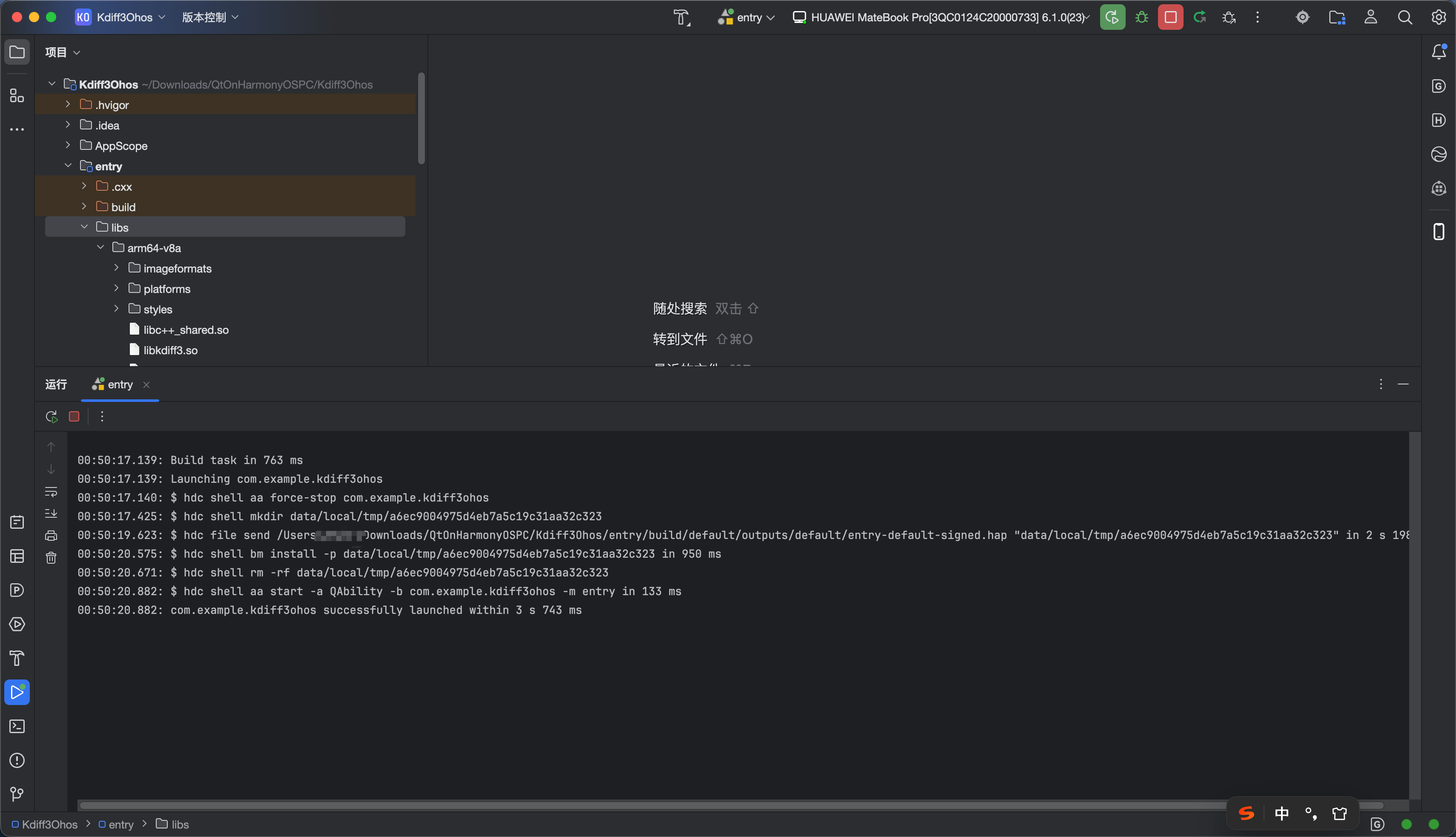Print the console output with printer icon

51,535
